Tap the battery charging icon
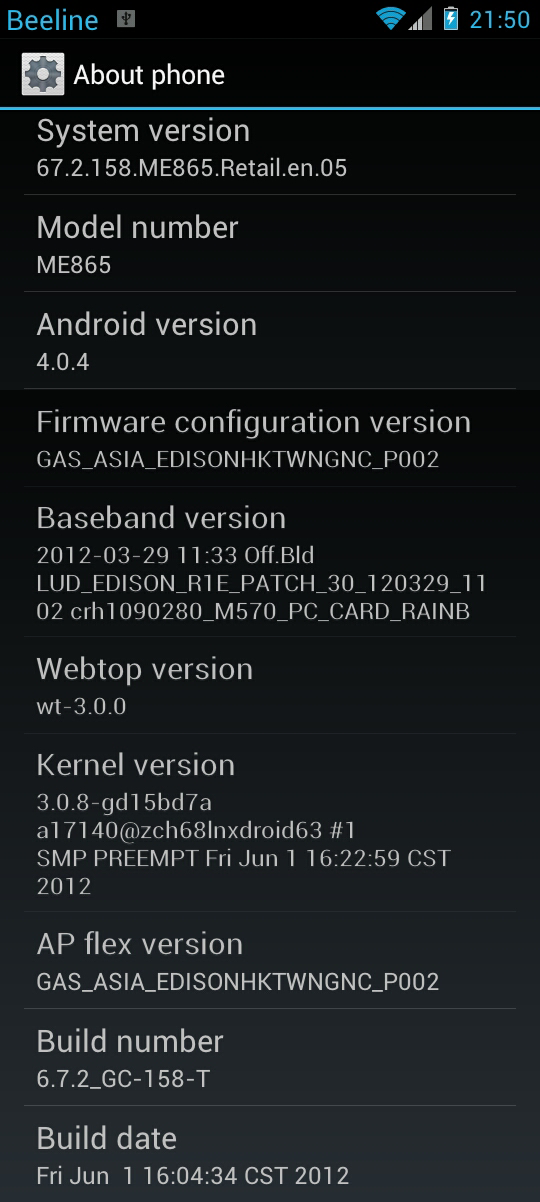 click(x=450, y=19)
